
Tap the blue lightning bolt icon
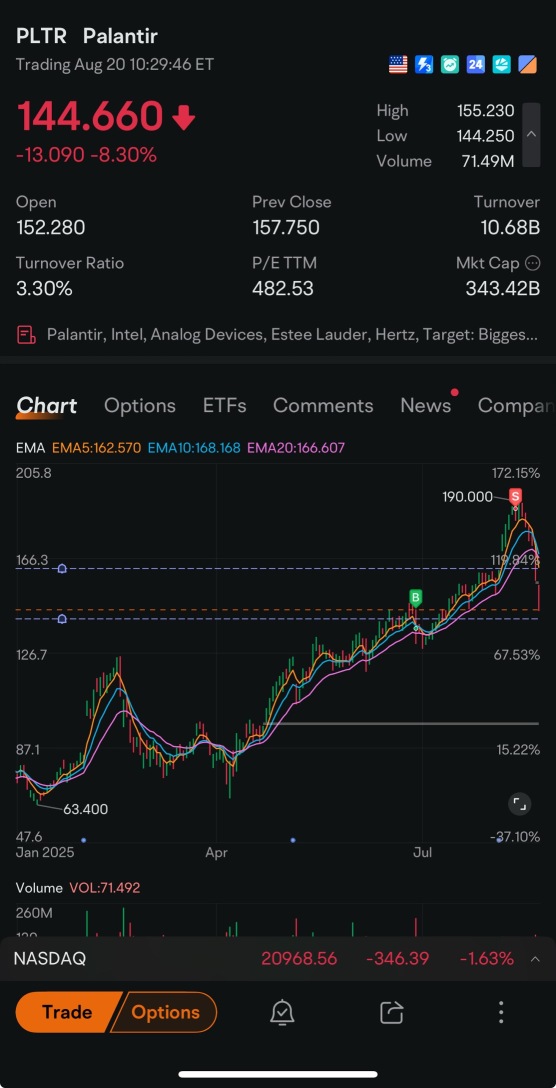pos(423,65)
